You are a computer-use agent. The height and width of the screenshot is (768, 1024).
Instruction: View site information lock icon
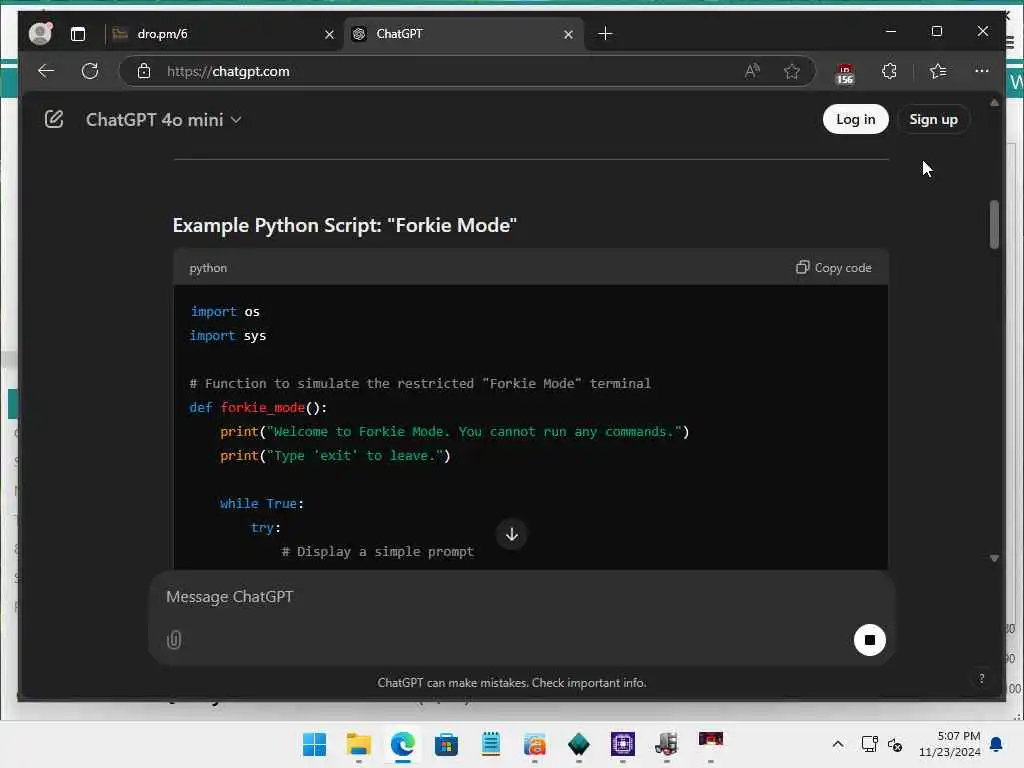pos(144,71)
